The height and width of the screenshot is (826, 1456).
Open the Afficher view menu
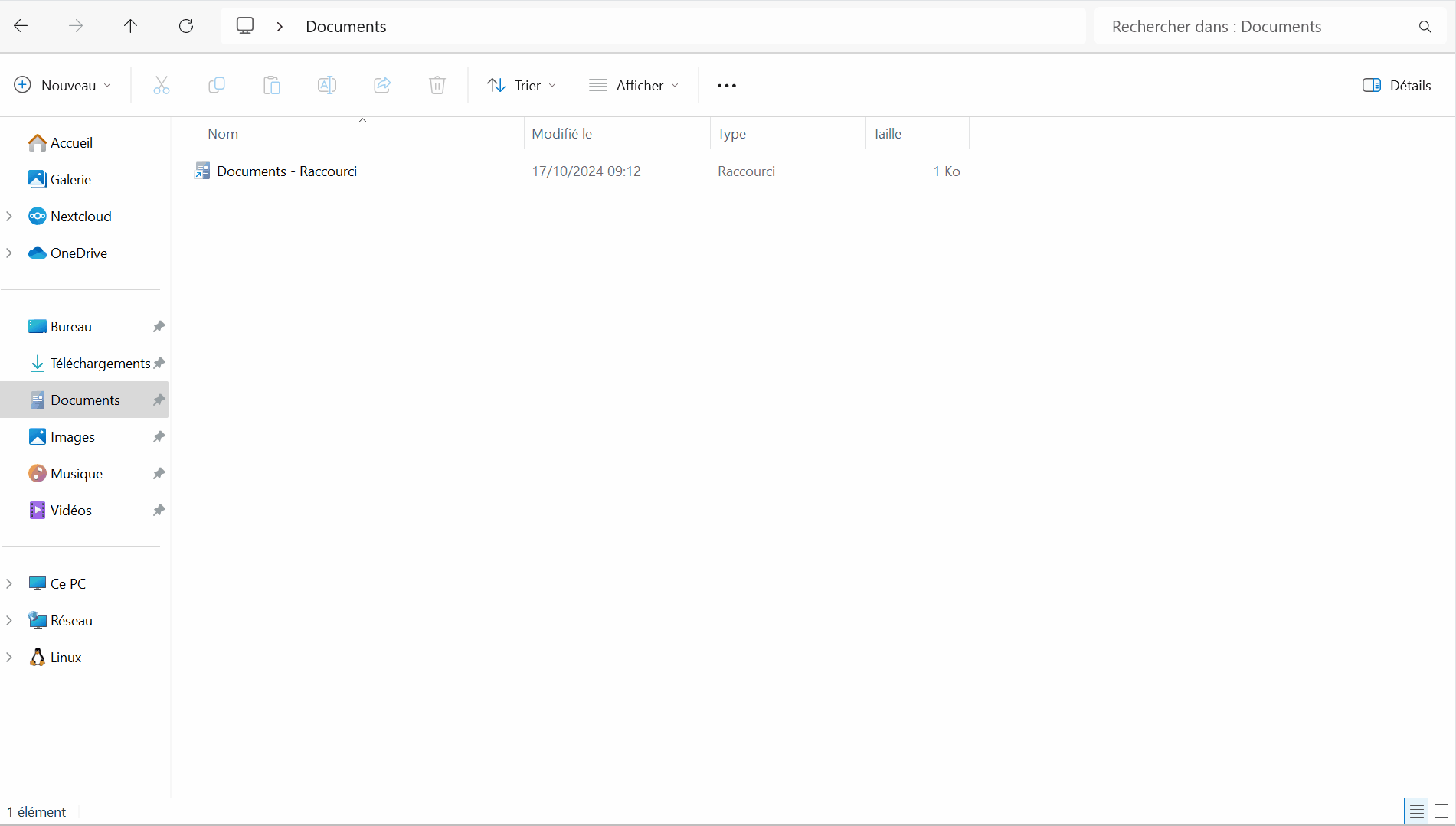click(633, 85)
